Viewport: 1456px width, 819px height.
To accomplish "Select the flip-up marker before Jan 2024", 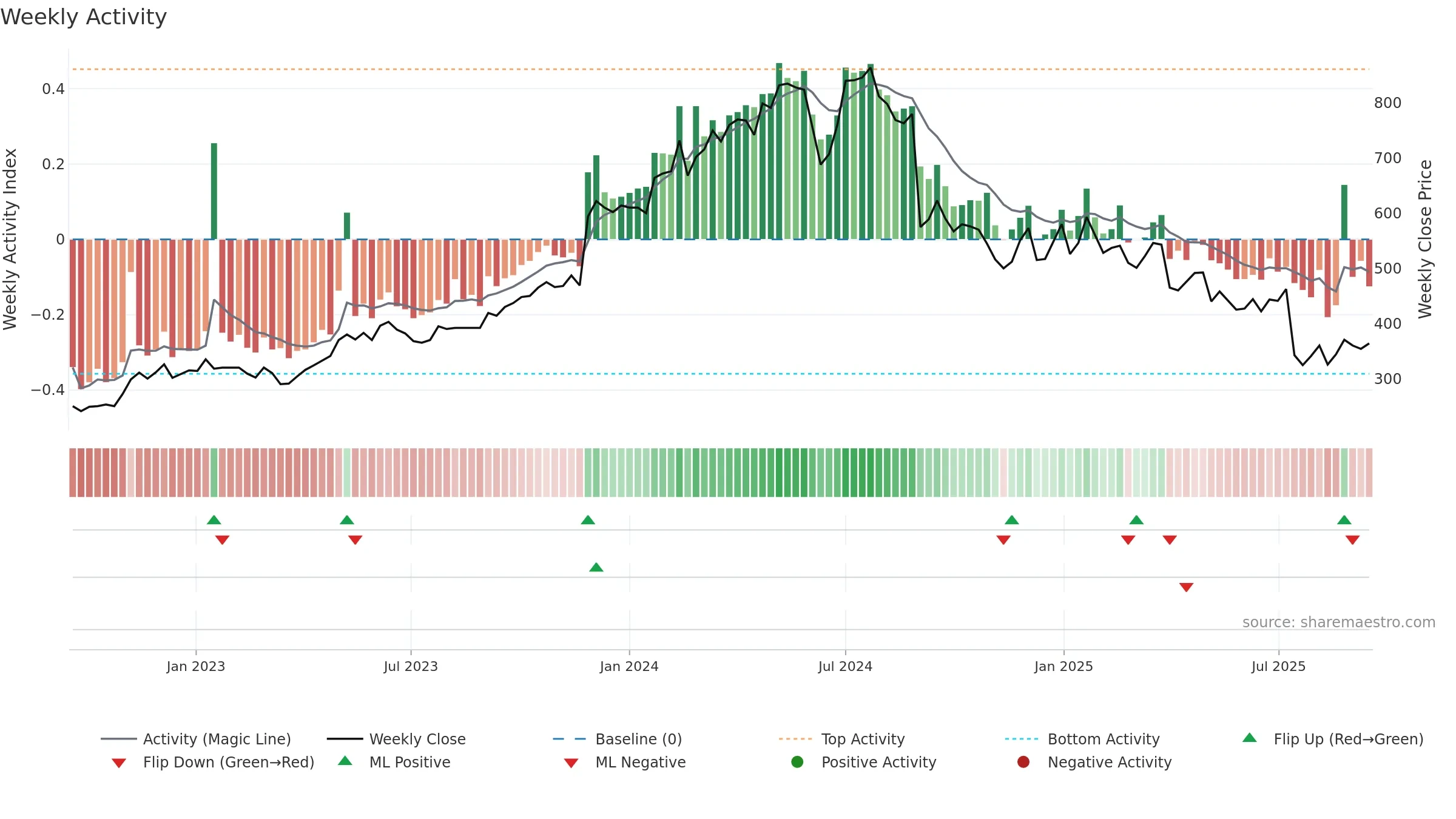I will (x=588, y=520).
